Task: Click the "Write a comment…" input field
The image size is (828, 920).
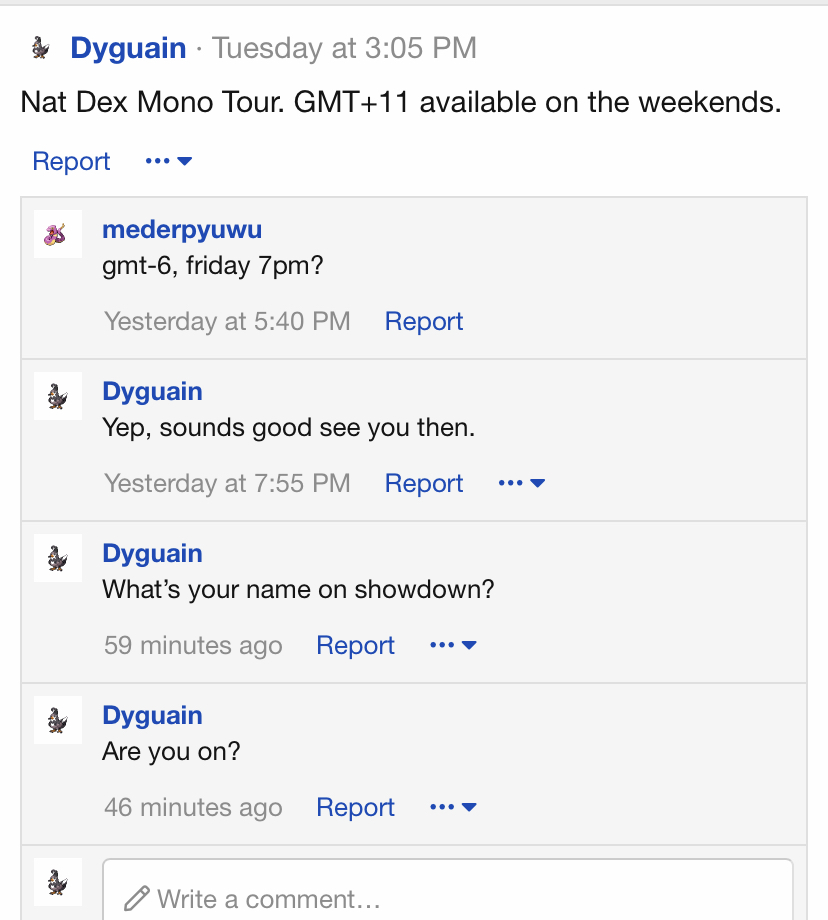Action: pos(448,889)
